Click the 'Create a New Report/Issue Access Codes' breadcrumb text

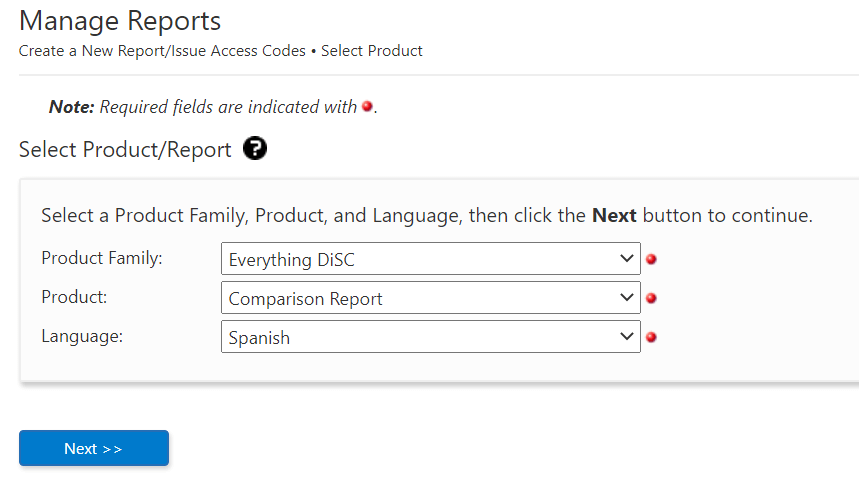pos(162,51)
